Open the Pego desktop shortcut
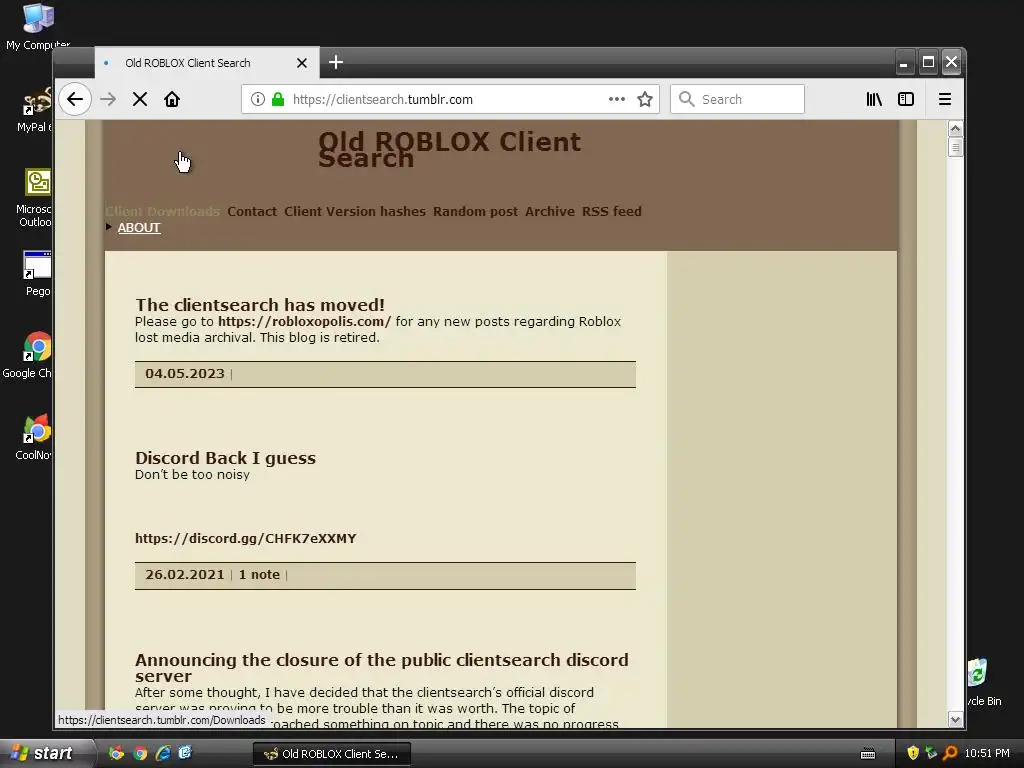This screenshot has width=1024, height=768. (x=37, y=273)
